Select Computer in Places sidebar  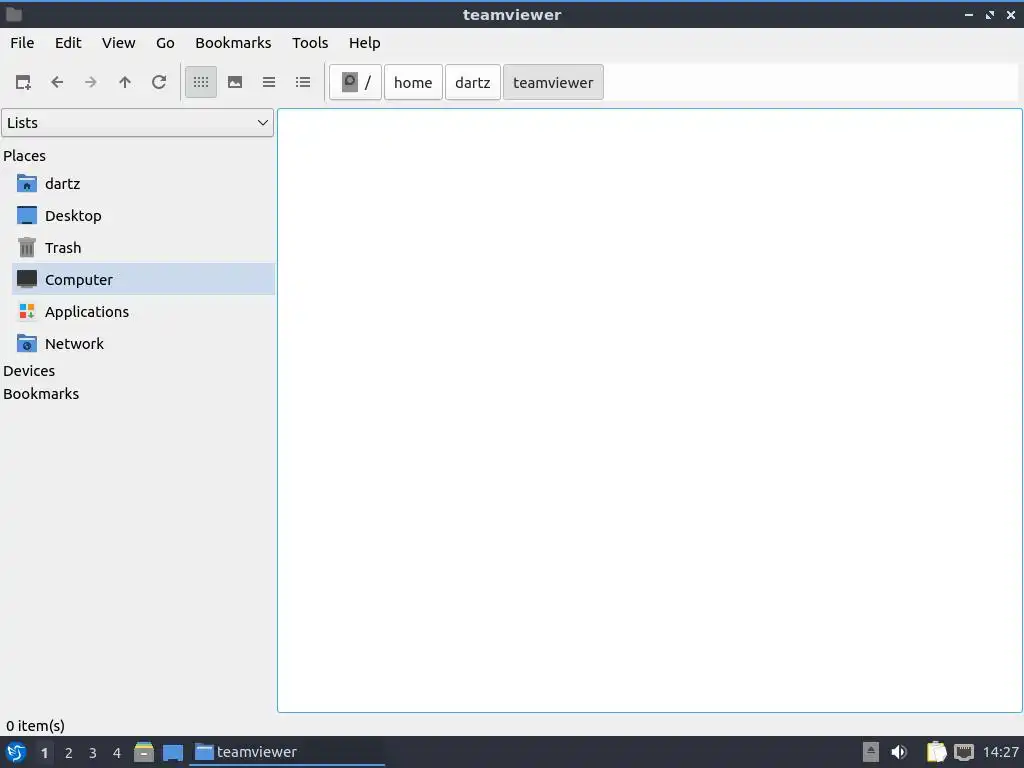(x=144, y=280)
